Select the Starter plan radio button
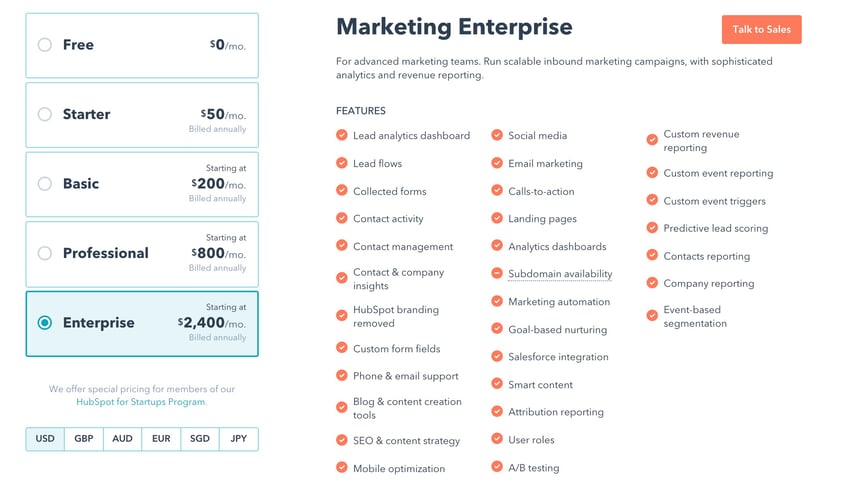The image size is (862, 492). [x=45, y=114]
